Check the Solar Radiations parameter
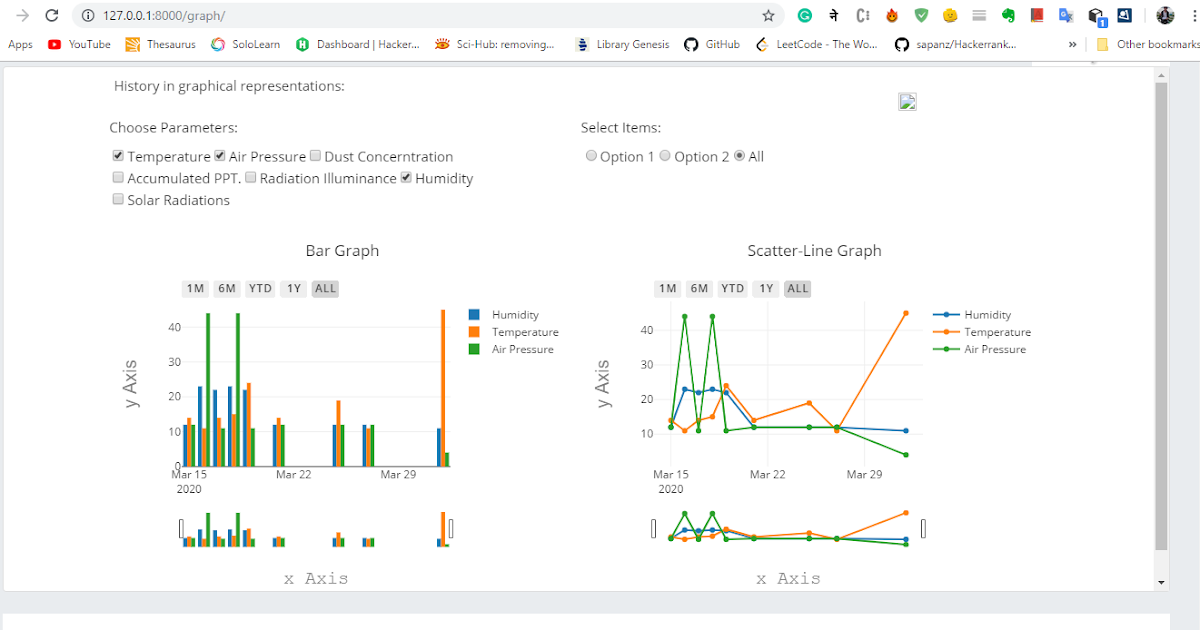The image size is (1200, 630). [118, 198]
